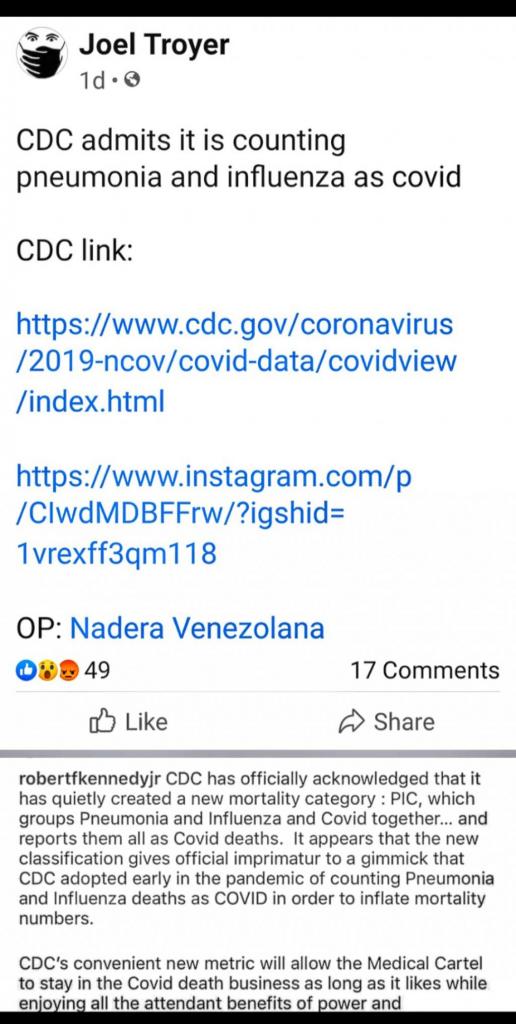Click the angry reaction emoji
Viewport: 516px width, 1024px height.
[68, 670]
